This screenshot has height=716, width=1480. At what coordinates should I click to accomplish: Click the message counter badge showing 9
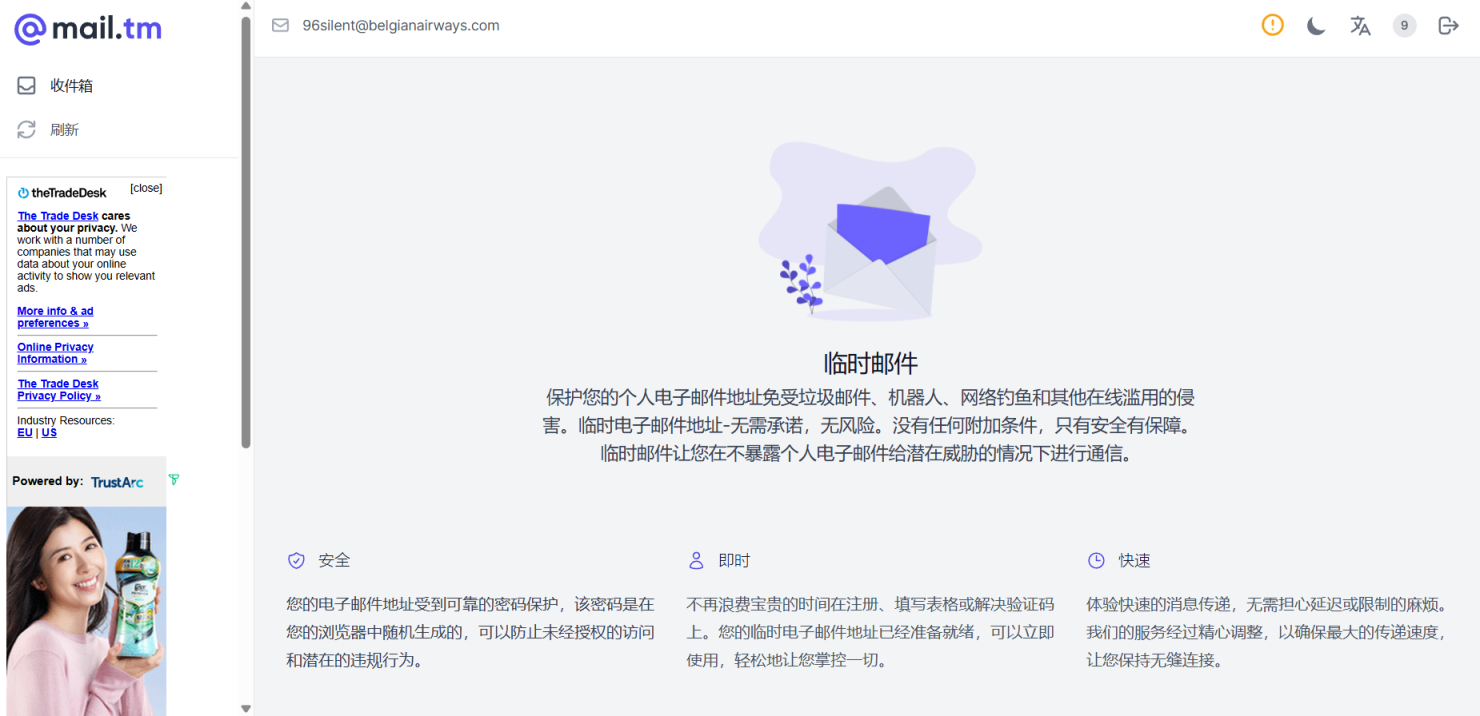[x=1404, y=25]
